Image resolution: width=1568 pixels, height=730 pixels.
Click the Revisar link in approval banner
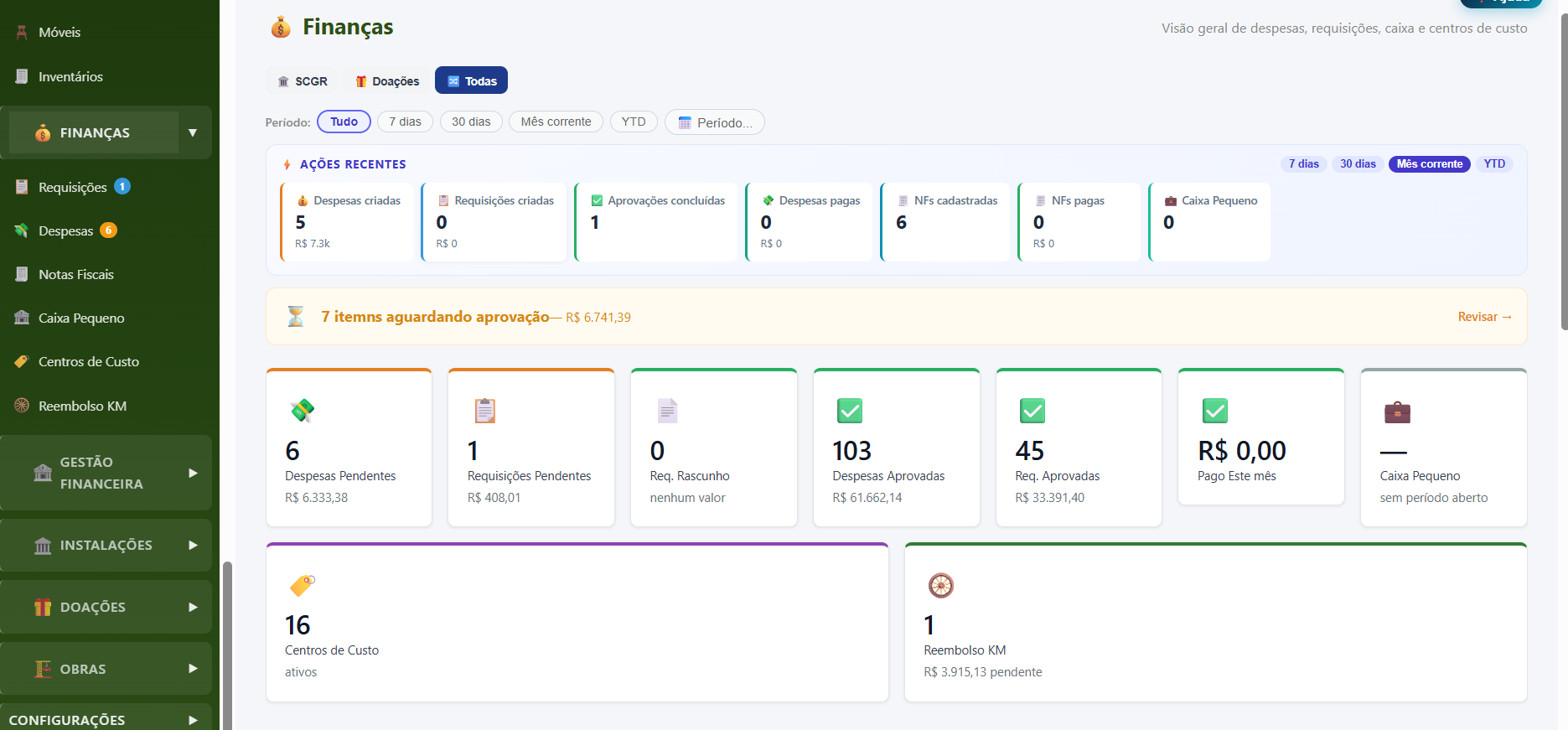[1484, 317]
